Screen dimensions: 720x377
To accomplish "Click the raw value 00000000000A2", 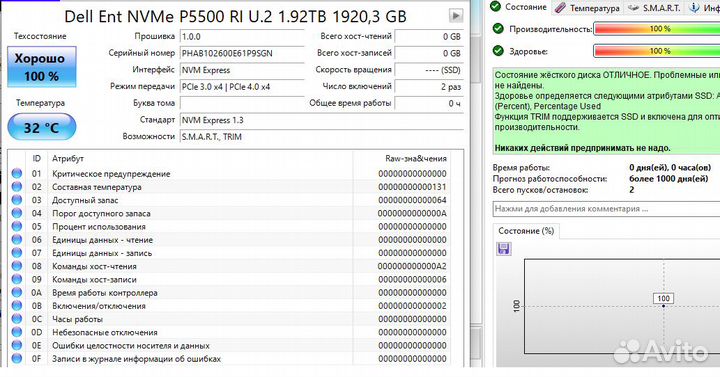I will coord(412,266).
